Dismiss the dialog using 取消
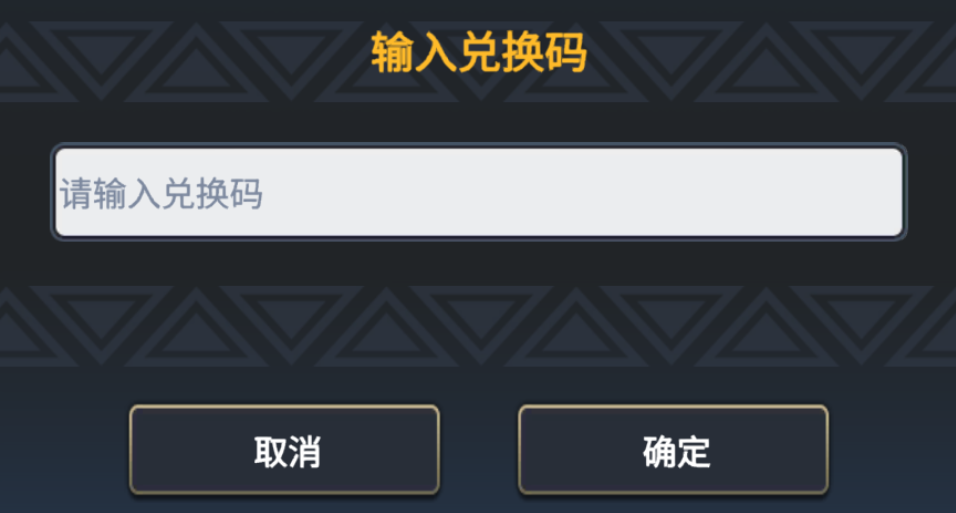Image resolution: width=956 pixels, height=513 pixels. 285,450
